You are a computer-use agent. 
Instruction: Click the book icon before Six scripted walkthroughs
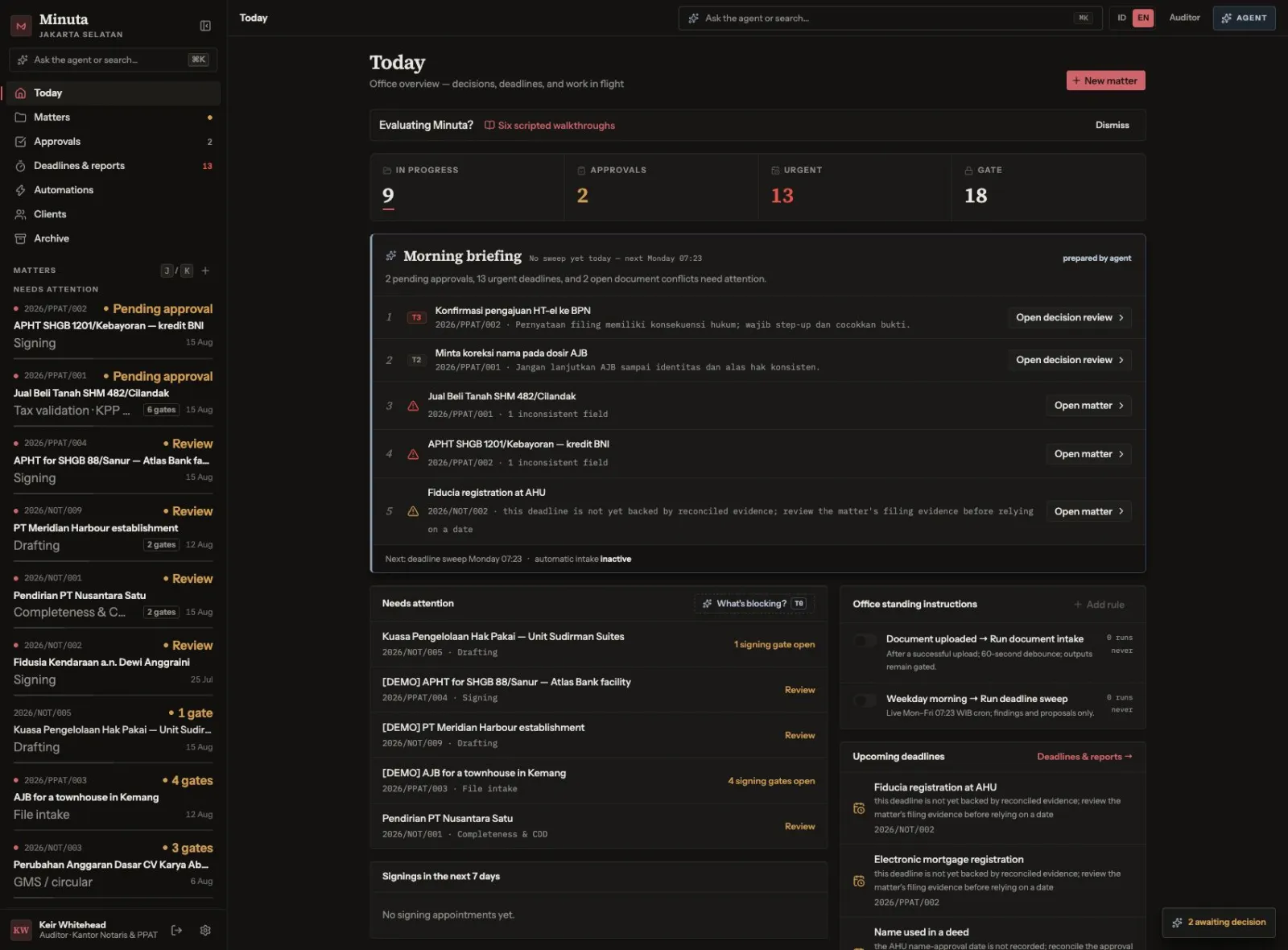[489, 126]
